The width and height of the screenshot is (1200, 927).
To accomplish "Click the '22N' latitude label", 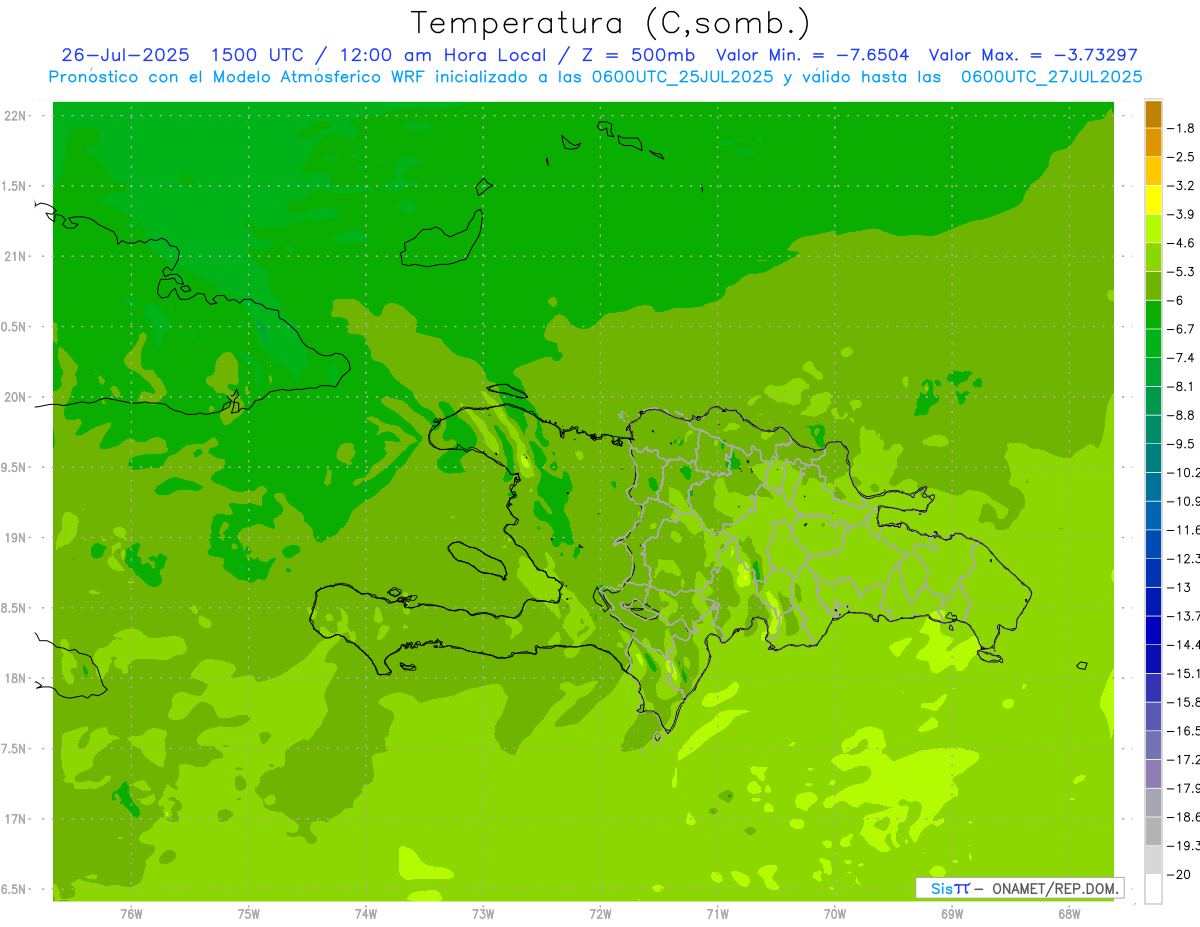I will click(15, 116).
